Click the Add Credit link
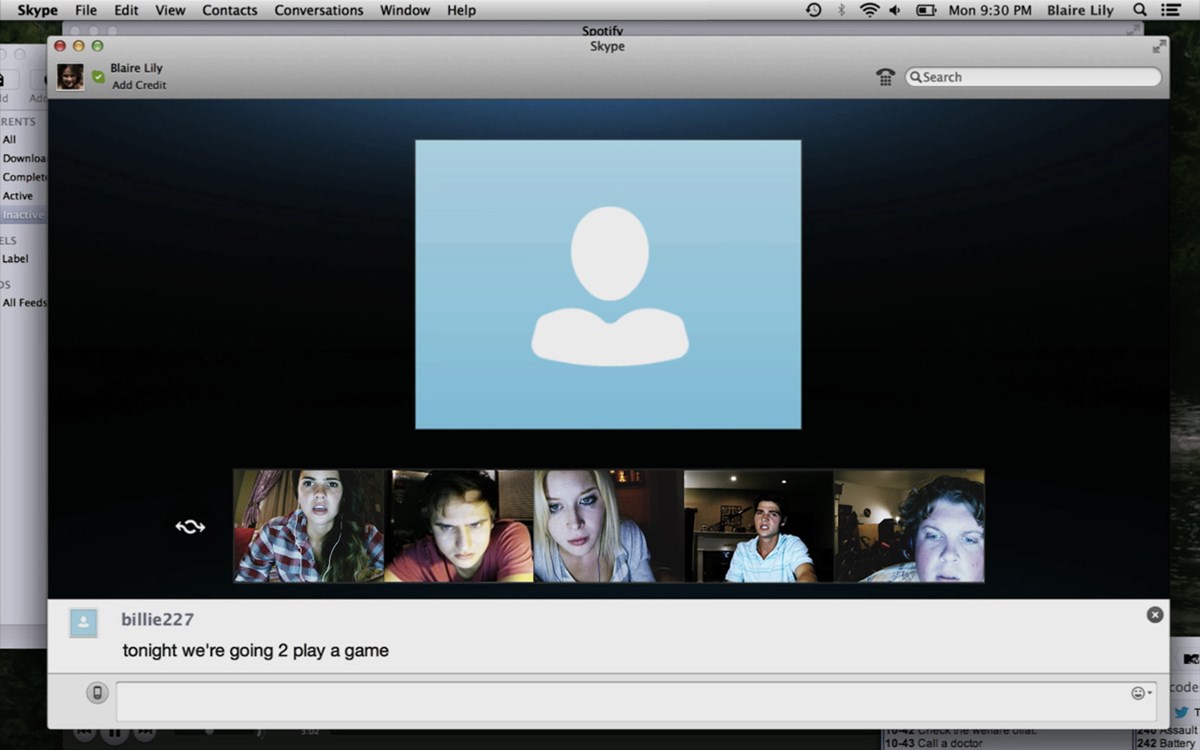The width and height of the screenshot is (1200, 750). click(139, 85)
